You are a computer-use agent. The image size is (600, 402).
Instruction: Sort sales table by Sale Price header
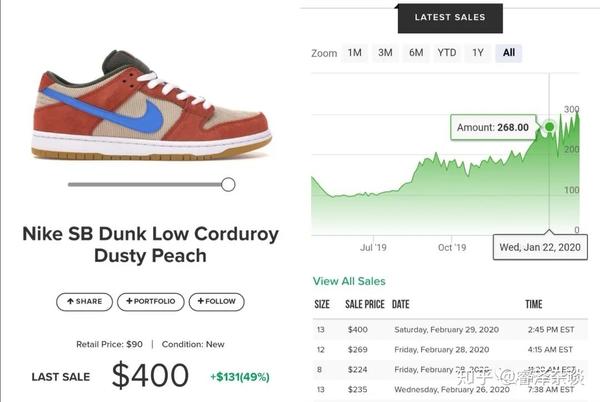pyautogui.click(x=365, y=304)
